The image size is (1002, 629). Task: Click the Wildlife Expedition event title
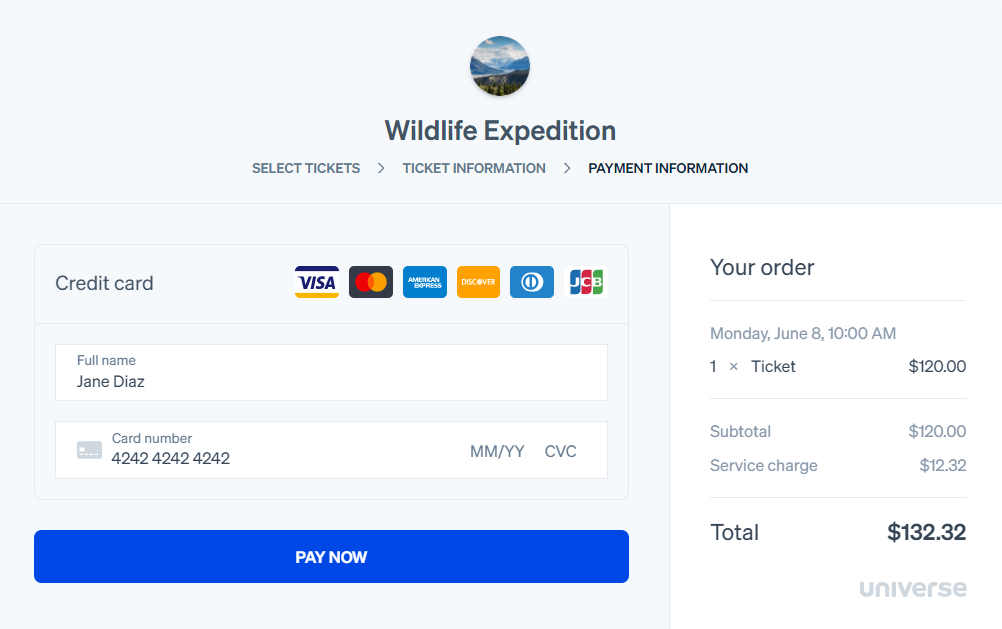coord(500,130)
